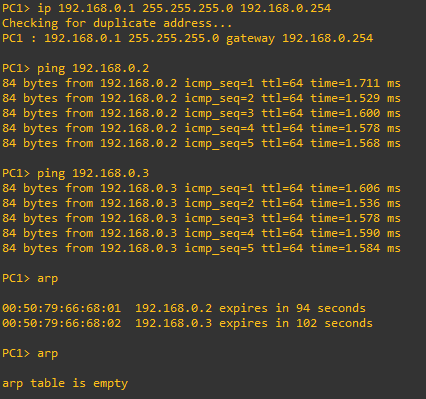Select the reply line showing time=1.536 ms
426x399 pixels.
pos(201,203)
